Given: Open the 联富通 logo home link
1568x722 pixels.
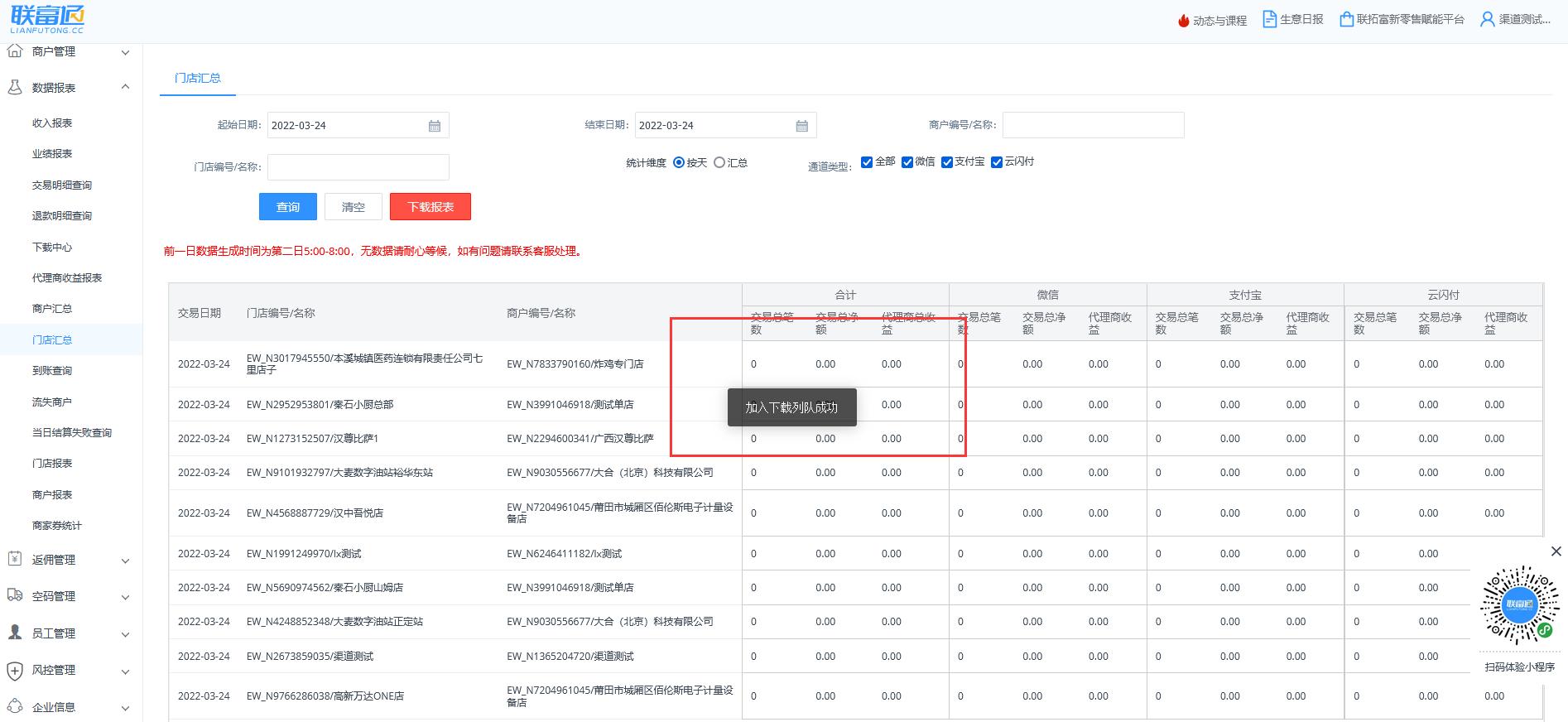Looking at the screenshot, I should [x=48, y=18].
